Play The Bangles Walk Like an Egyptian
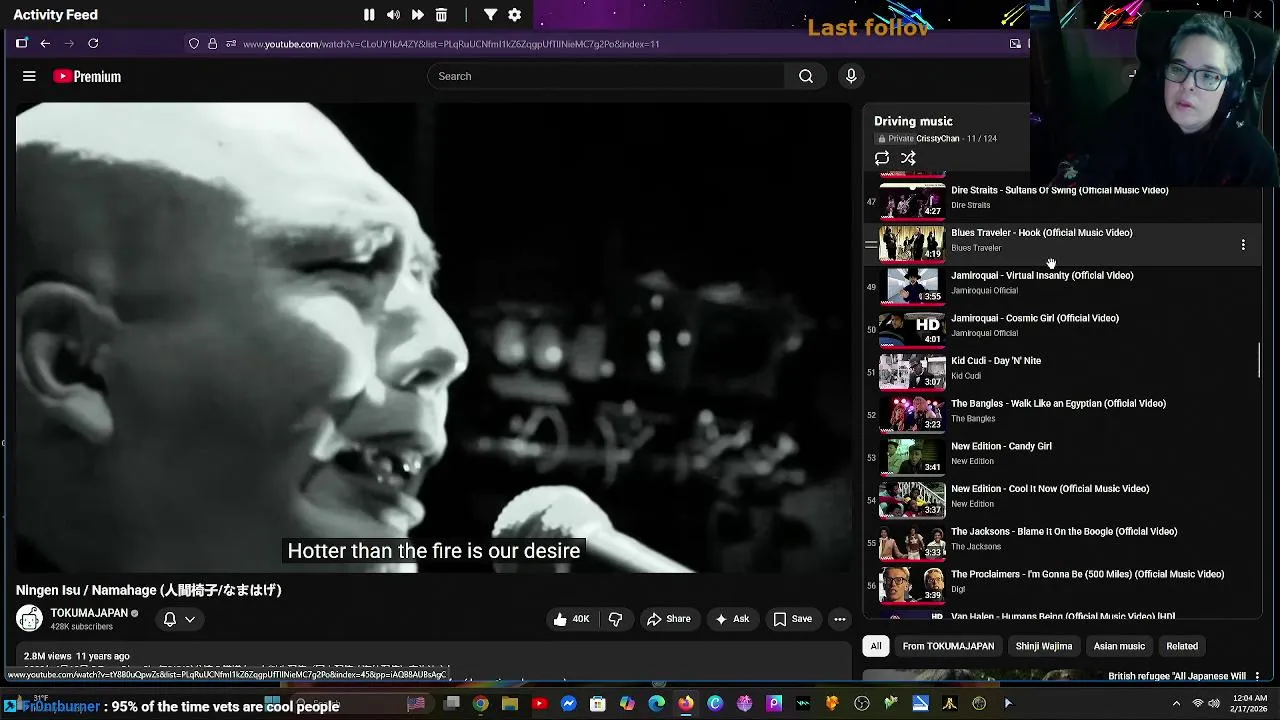Screen dimensions: 1280x720 912,414
